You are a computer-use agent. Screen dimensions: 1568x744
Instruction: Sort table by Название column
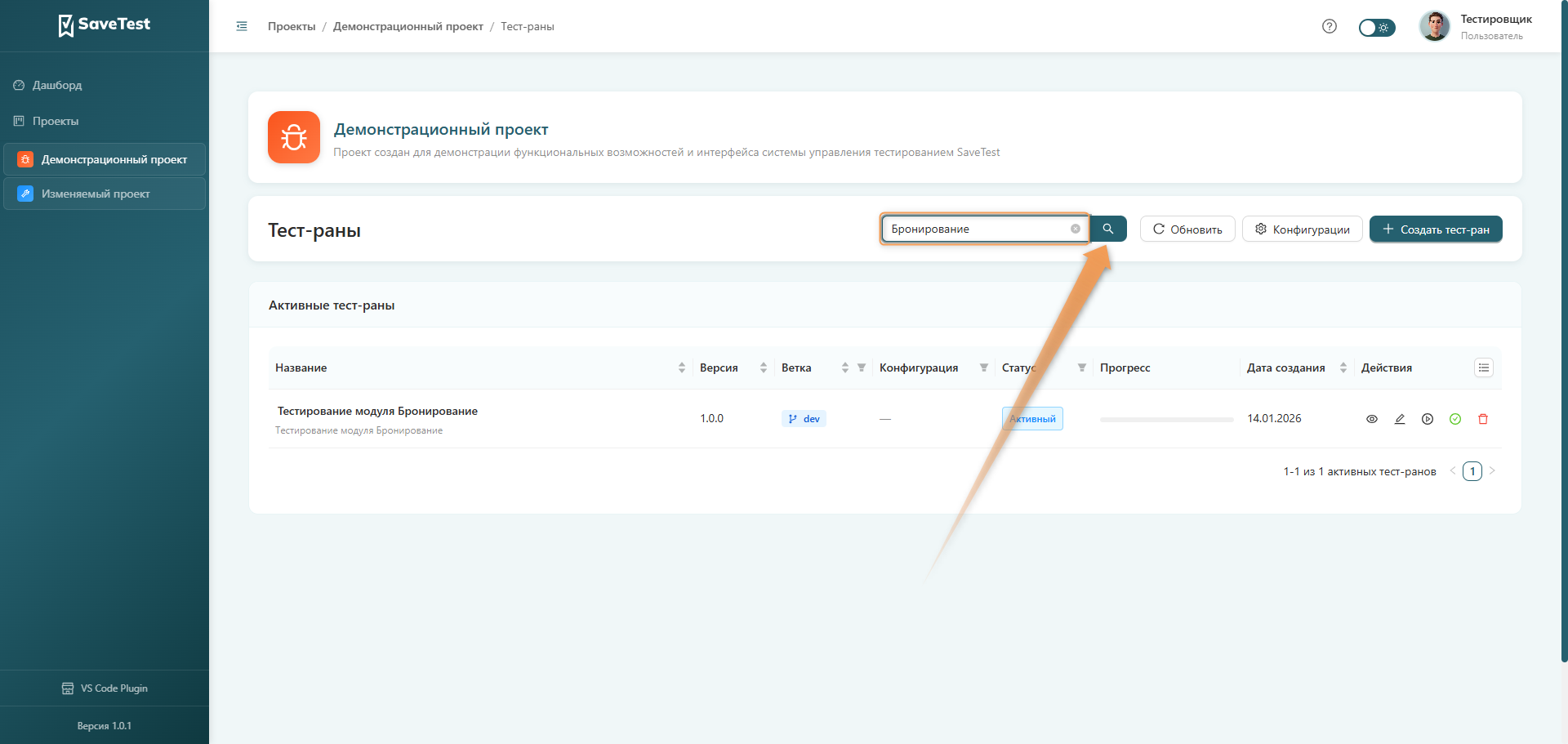(x=682, y=368)
